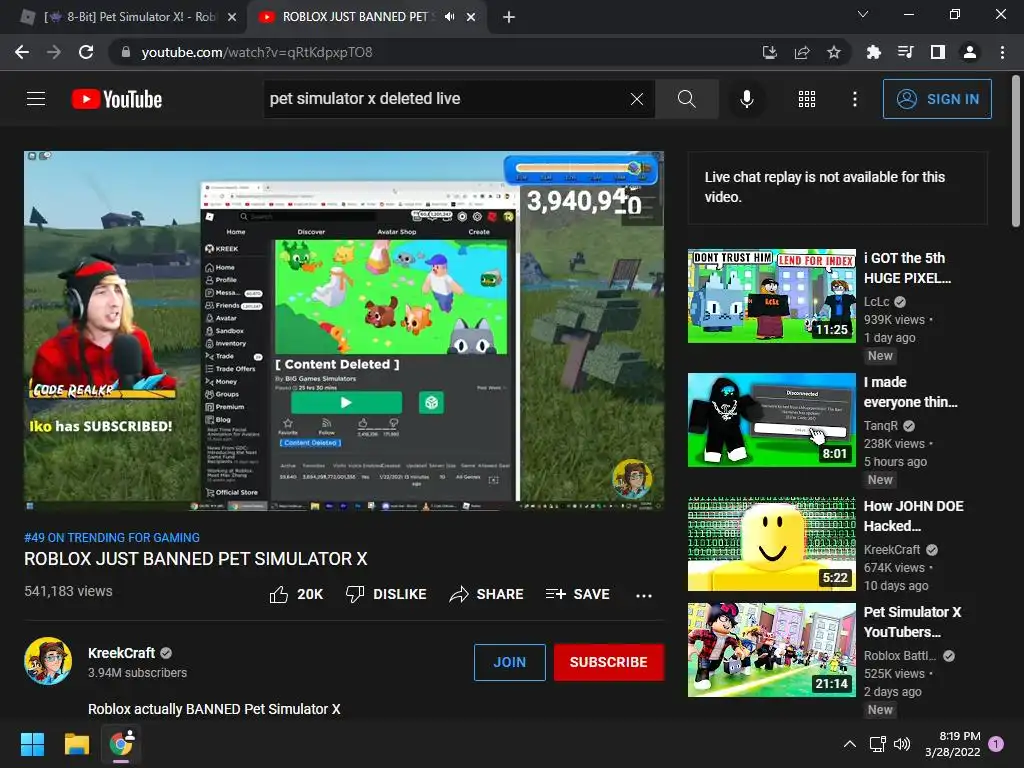
Task: Dislike the video with thumbs down
Action: 386,594
